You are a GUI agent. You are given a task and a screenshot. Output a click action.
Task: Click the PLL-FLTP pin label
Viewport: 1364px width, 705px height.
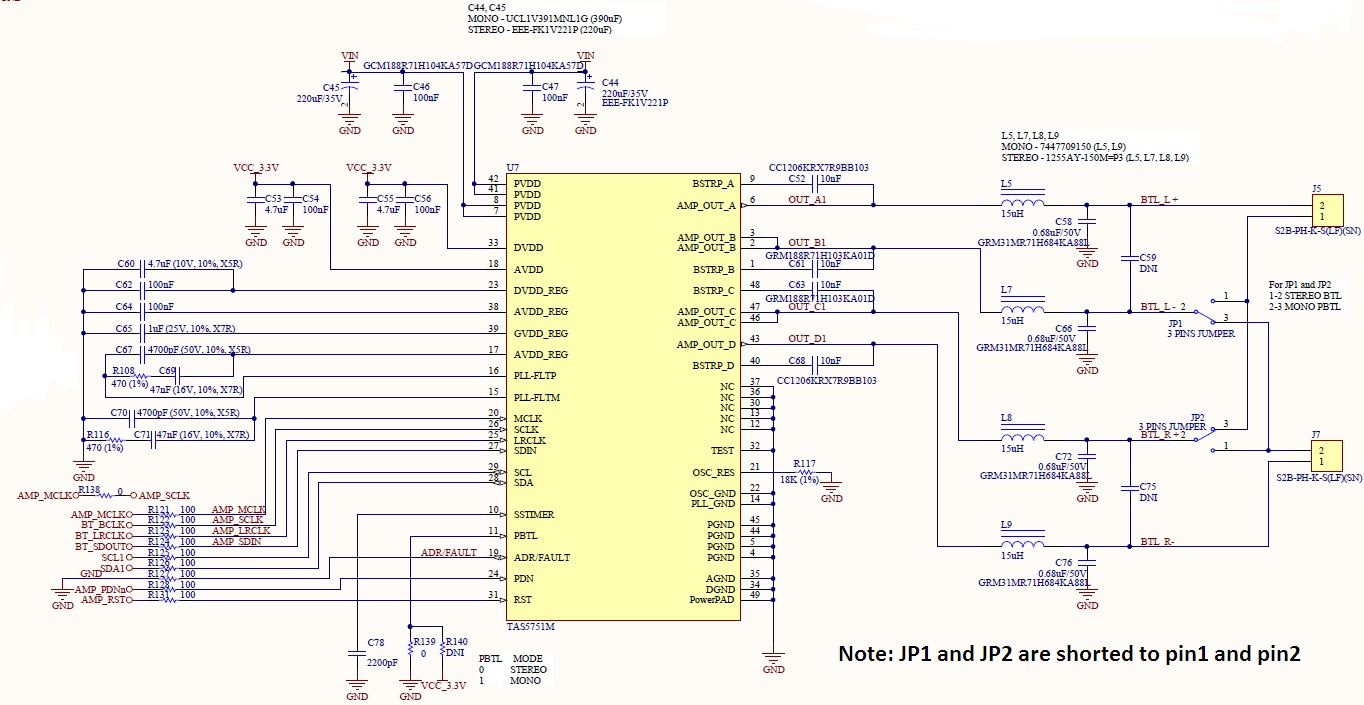[x=536, y=376]
